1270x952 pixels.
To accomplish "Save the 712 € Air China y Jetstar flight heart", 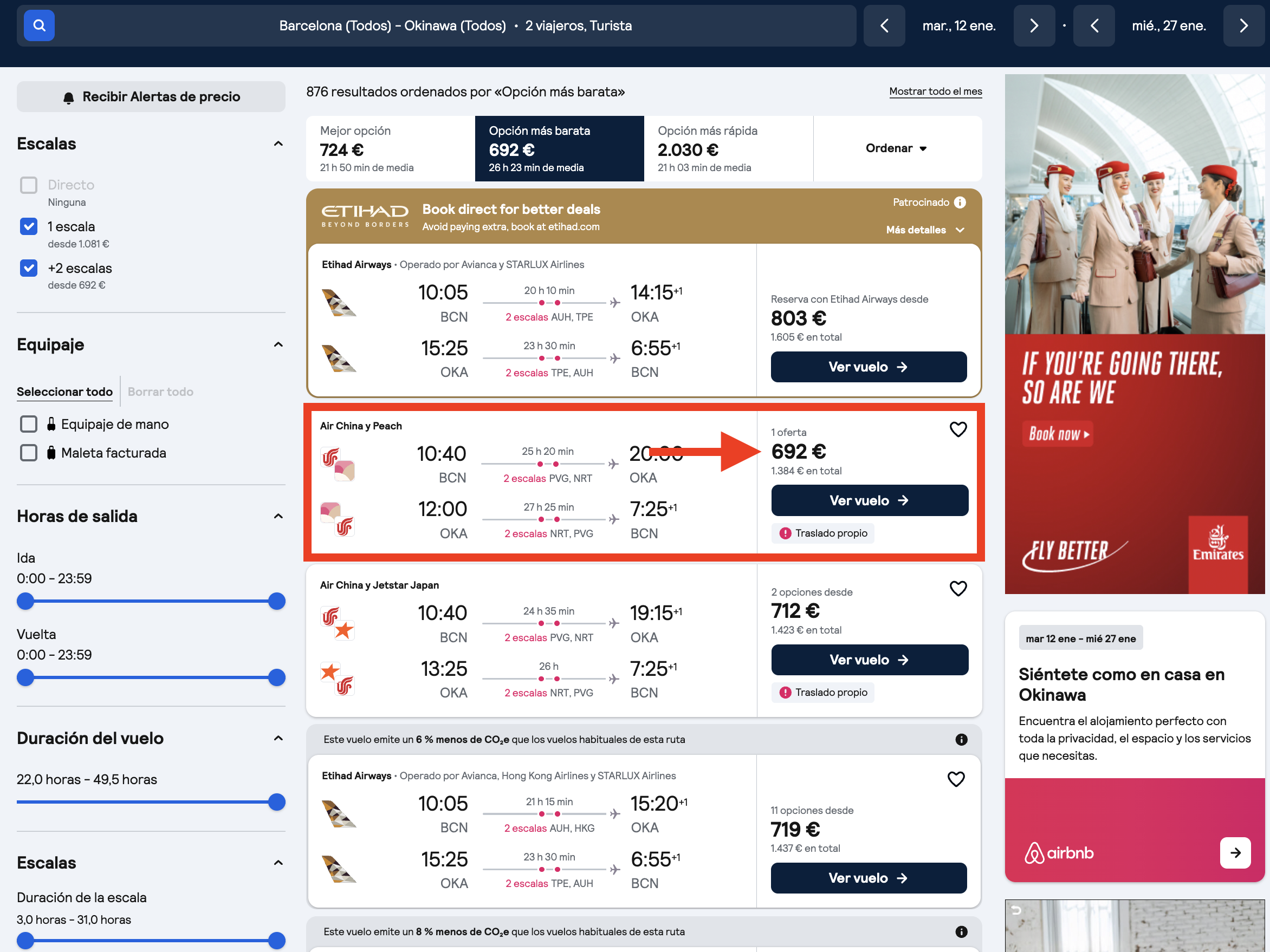I will point(958,589).
